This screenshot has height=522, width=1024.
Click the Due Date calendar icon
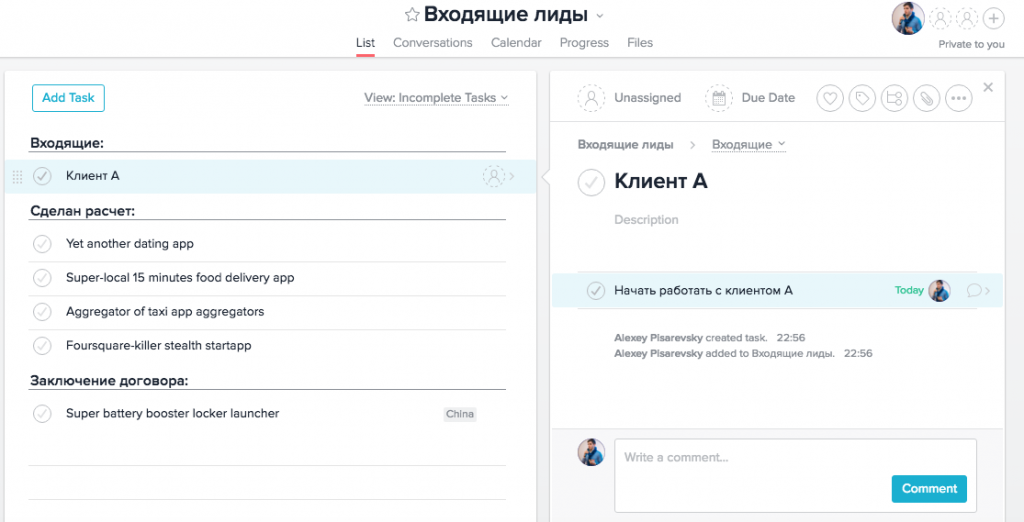point(719,98)
